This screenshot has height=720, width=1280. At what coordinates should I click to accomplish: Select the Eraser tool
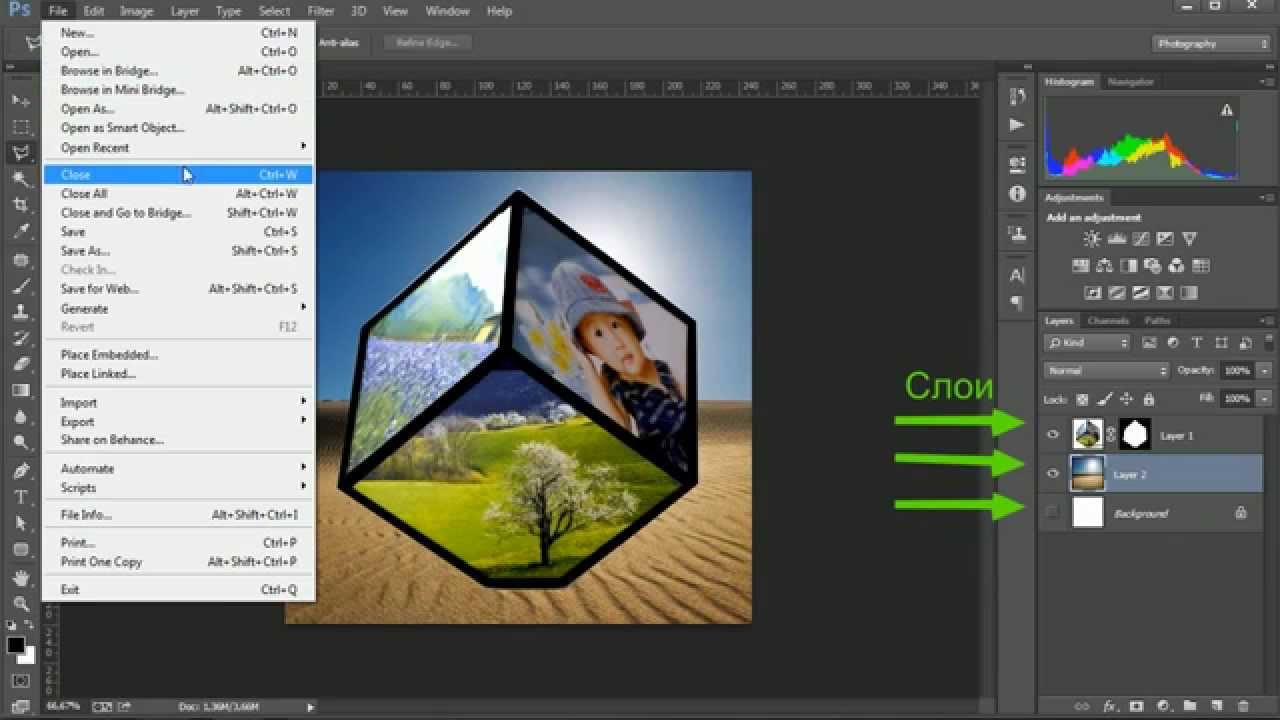point(20,364)
